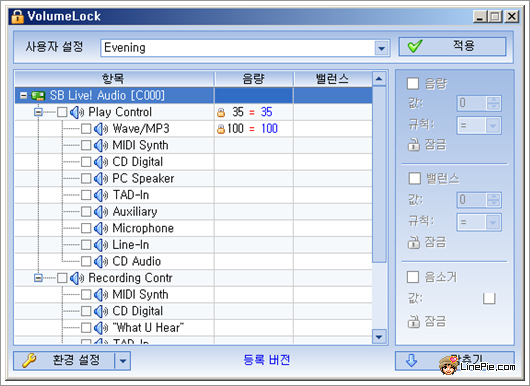Image resolution: width=530 pixels, height=386 pixels.
Task: Click the 밸런스 값 input field
Action: tap(472, 200)
